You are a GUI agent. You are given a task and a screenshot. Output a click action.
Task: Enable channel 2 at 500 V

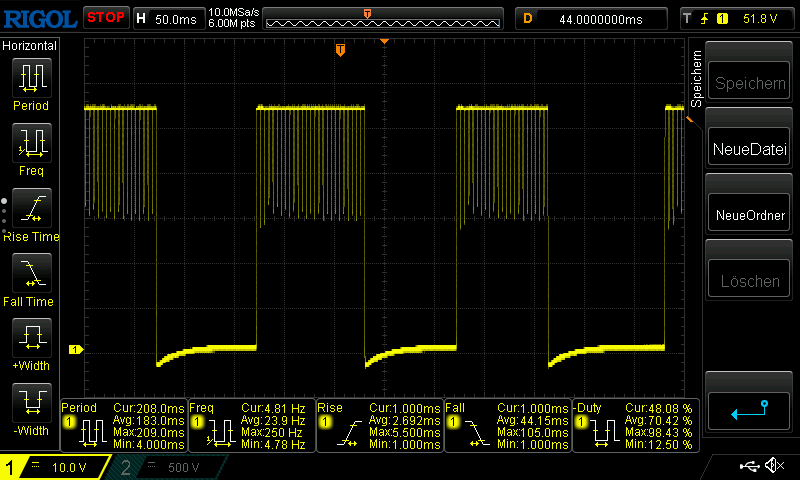coord(165,467)
